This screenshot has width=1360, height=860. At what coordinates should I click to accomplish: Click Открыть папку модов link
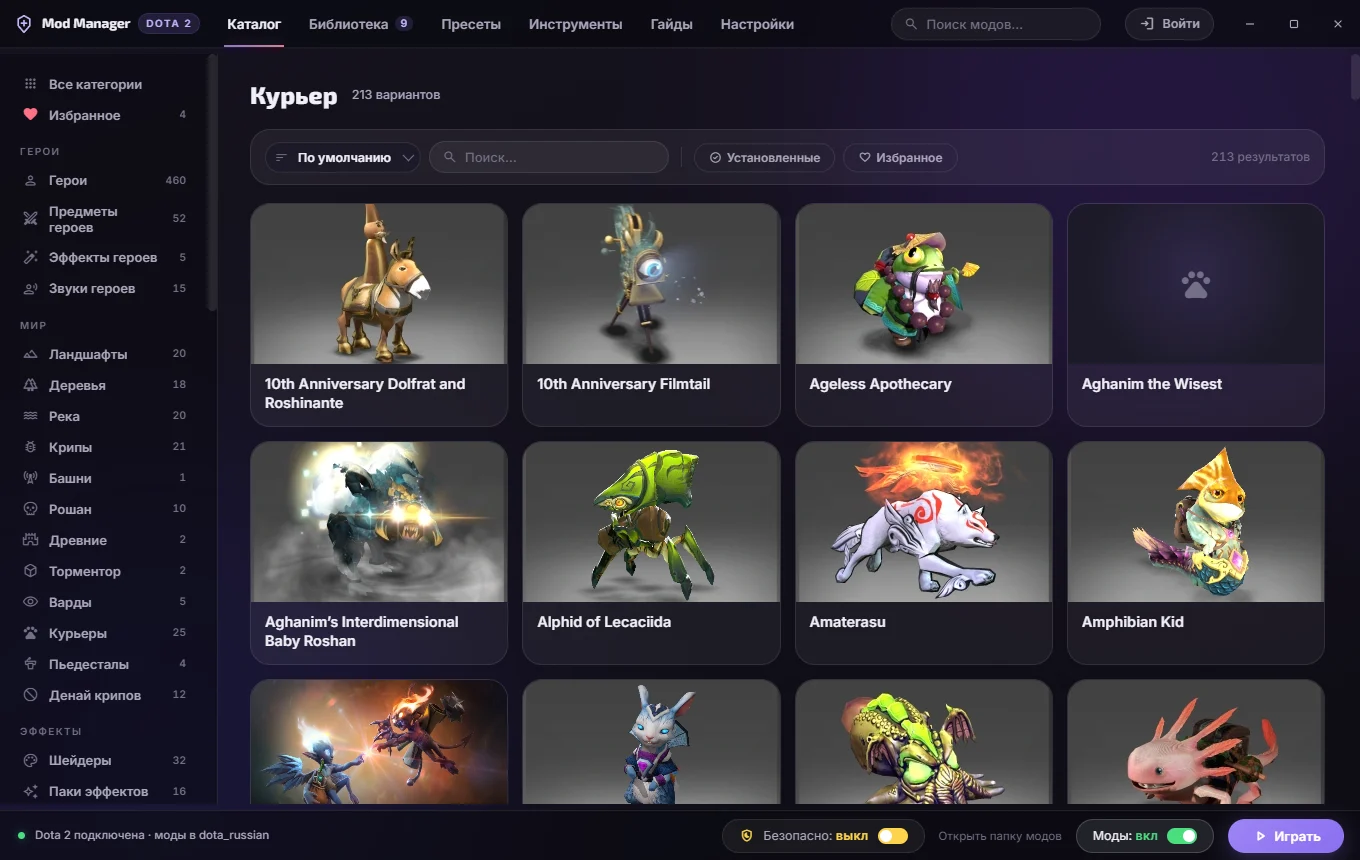click(x=1000, y=836)
